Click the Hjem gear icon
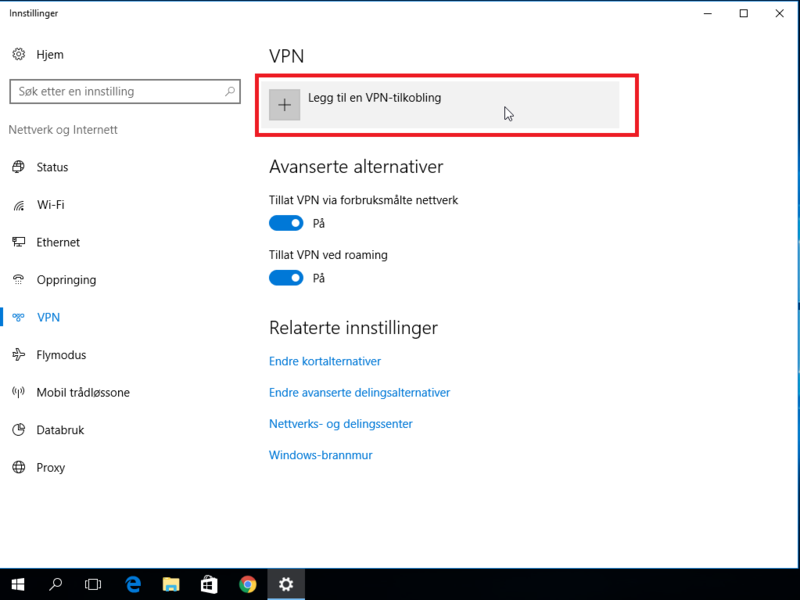 [18, 54]
